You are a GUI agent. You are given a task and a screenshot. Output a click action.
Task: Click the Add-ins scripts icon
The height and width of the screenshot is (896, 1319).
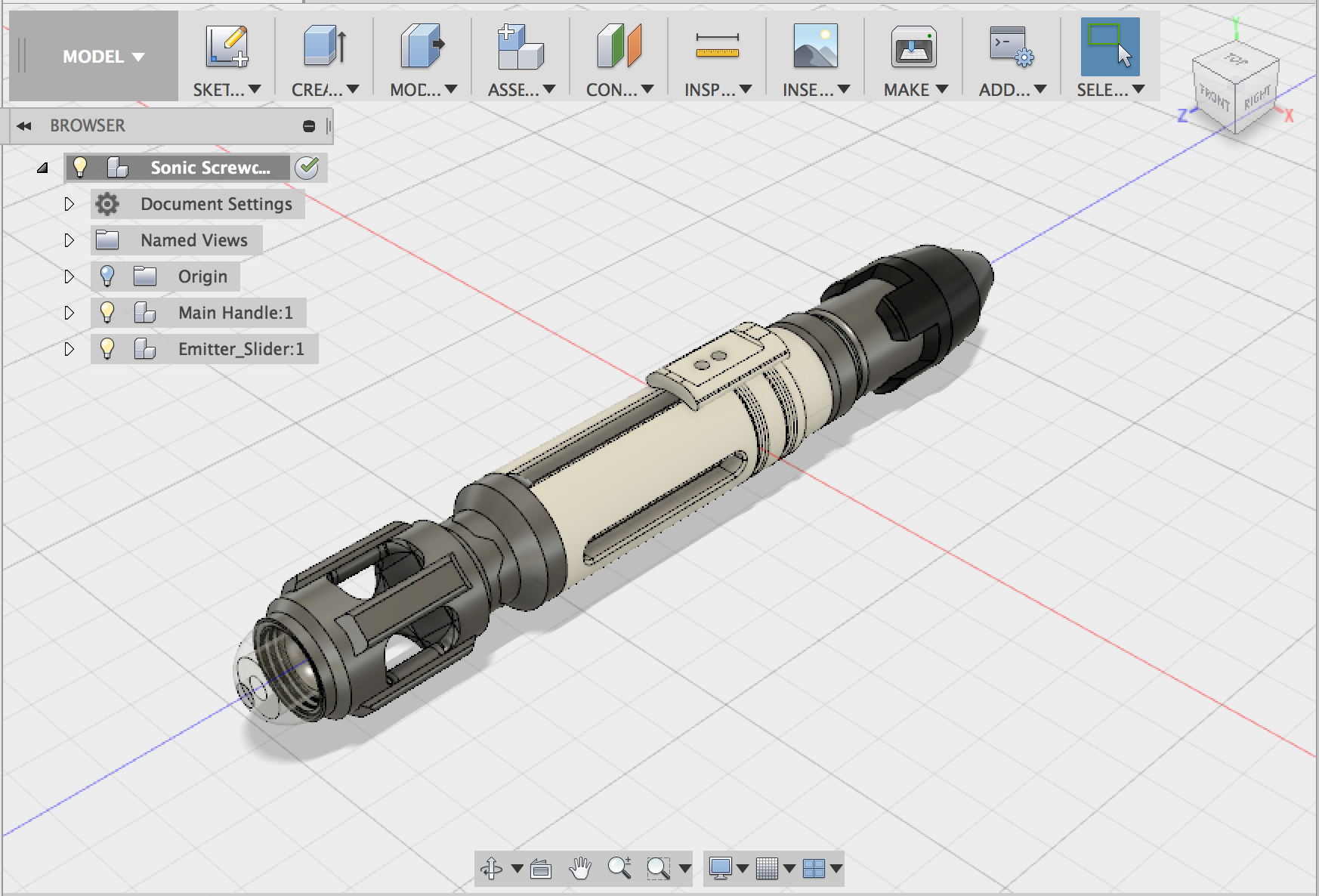tap(1012, 46)
